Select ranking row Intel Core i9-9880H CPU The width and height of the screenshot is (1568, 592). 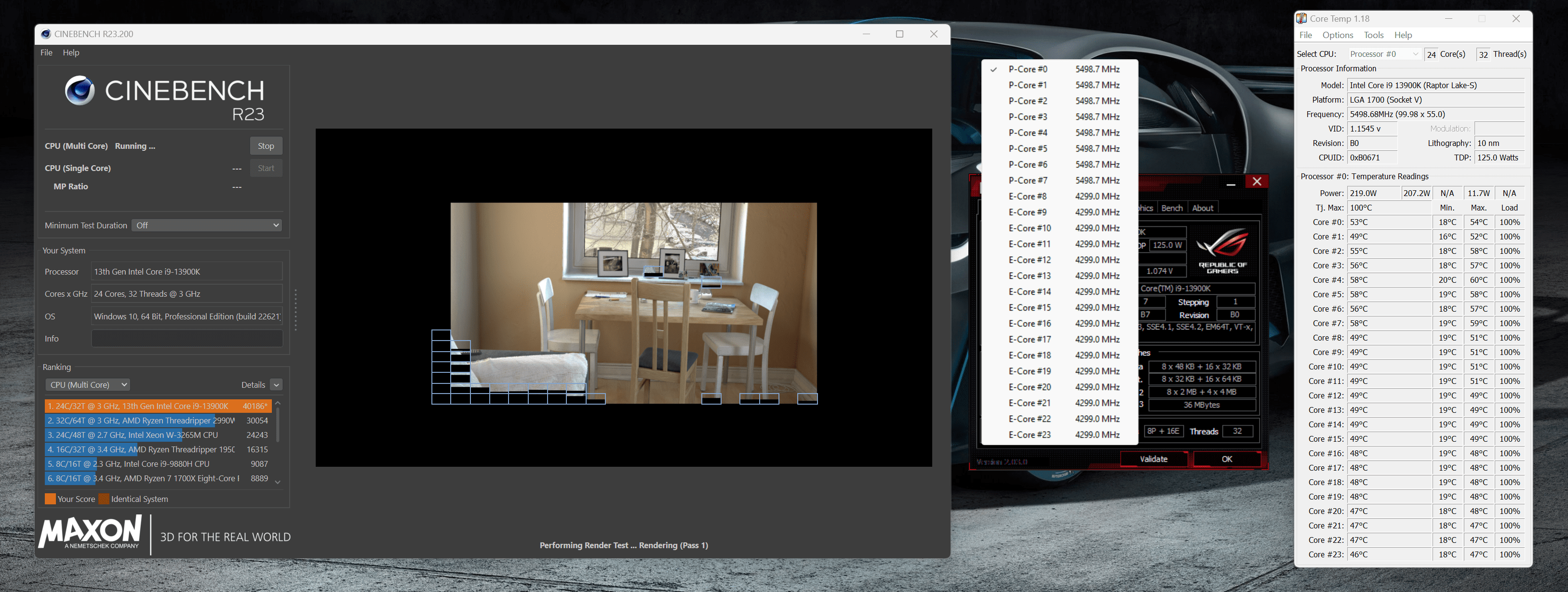click(158, 464)
